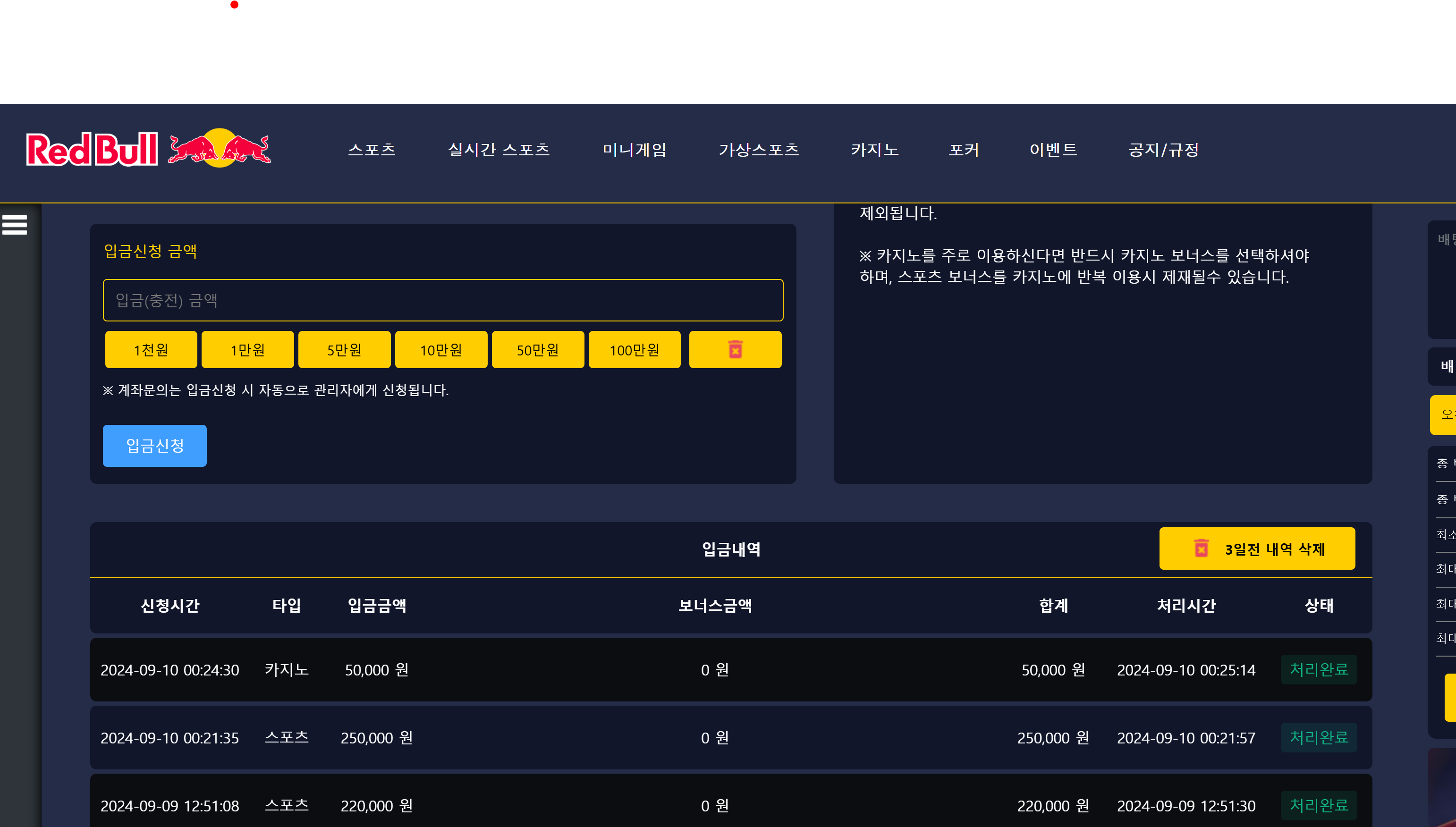The image size is (1456, 827).
Task: Select the 포커 menu item
Action: [964, 149]
